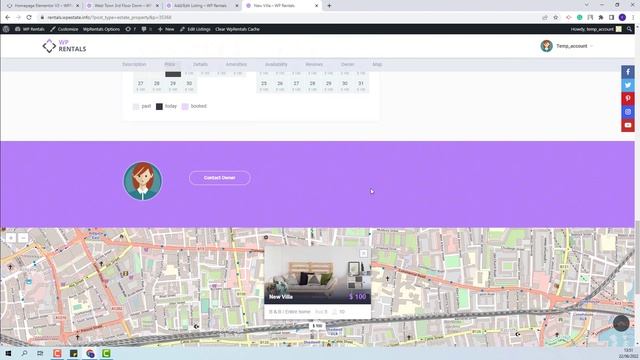Click the New Villa sofa thumbnail
This screenshot has height=360, width=640.
click(x=318, y=275)
